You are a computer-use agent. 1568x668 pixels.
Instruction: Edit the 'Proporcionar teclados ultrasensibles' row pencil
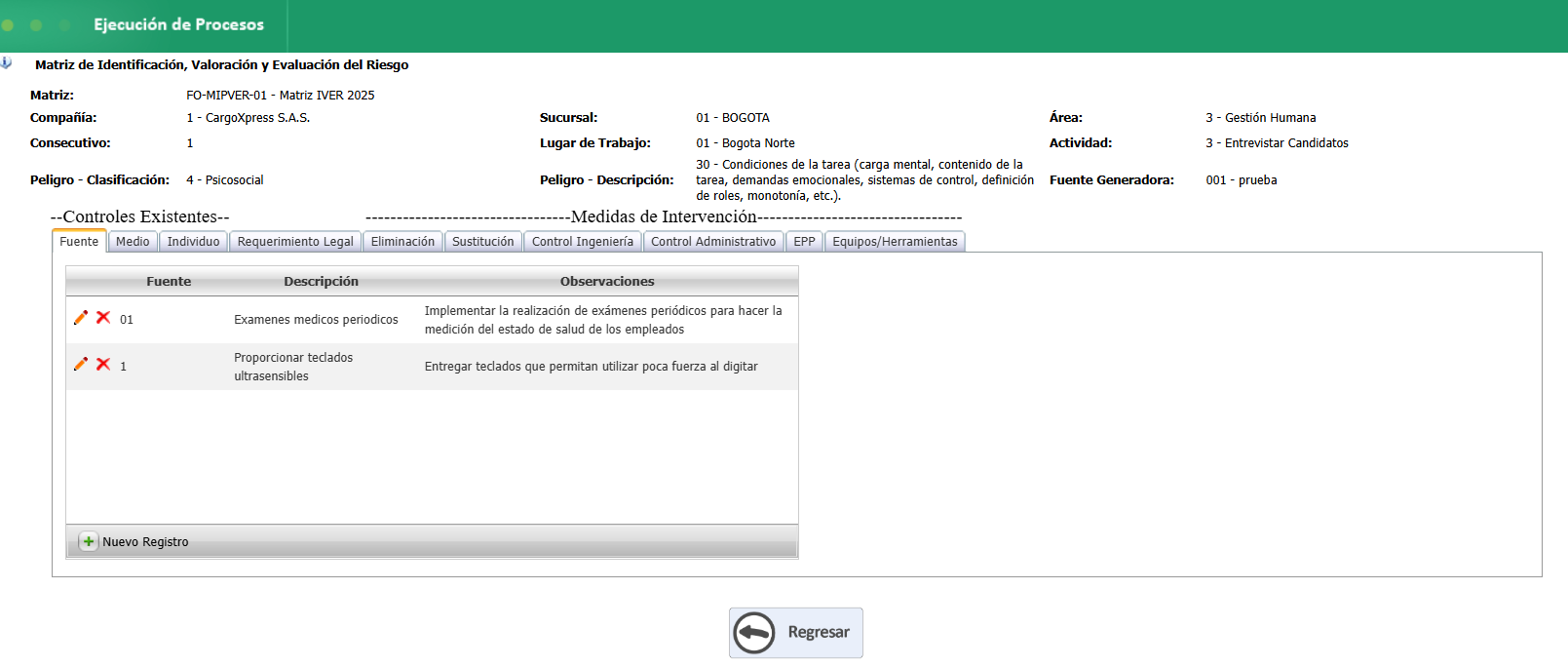[x=81, y=365]
